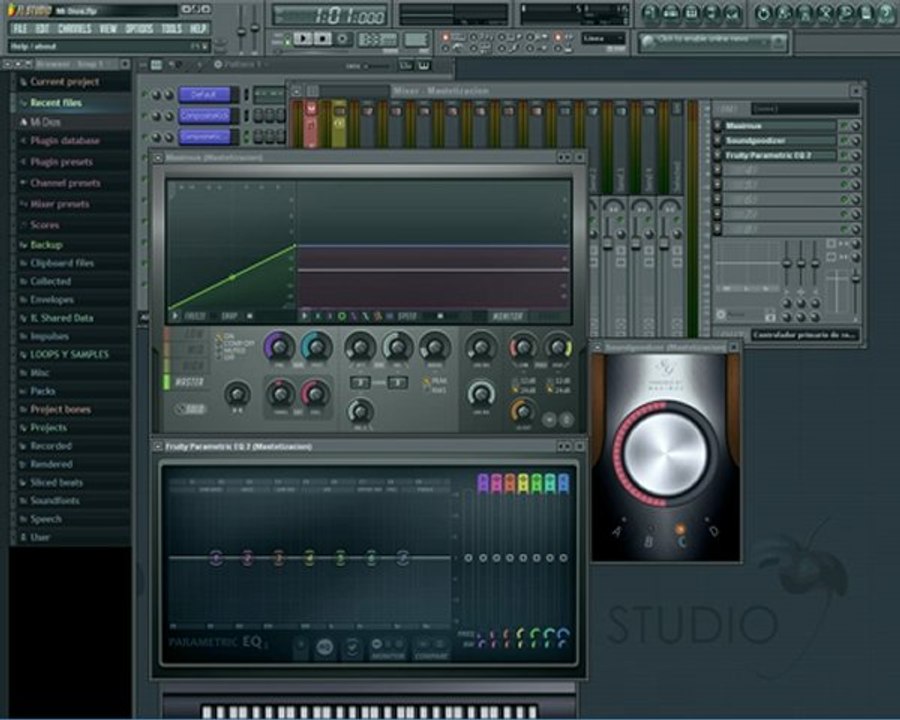Select preset D on Soundgoodizer
Viewport: 900px width, 720px height.
pyautogui.click(x=714, y=532)
